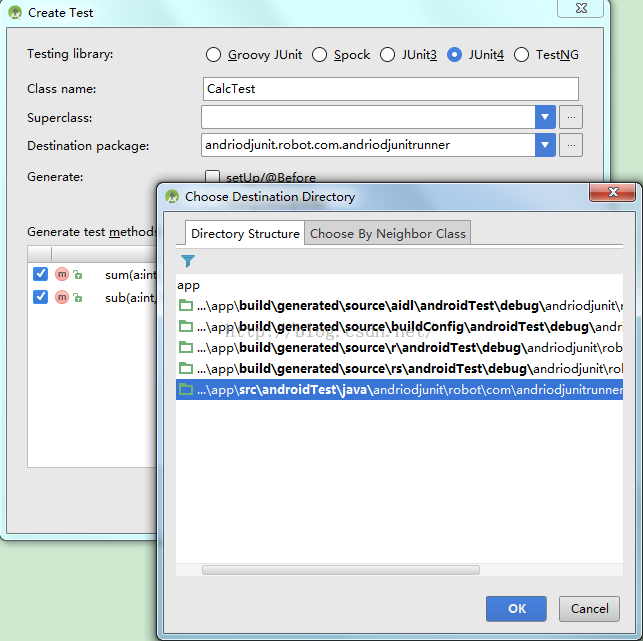
Task: Click the method icon next to sub
Action: [x=62, y=297]
